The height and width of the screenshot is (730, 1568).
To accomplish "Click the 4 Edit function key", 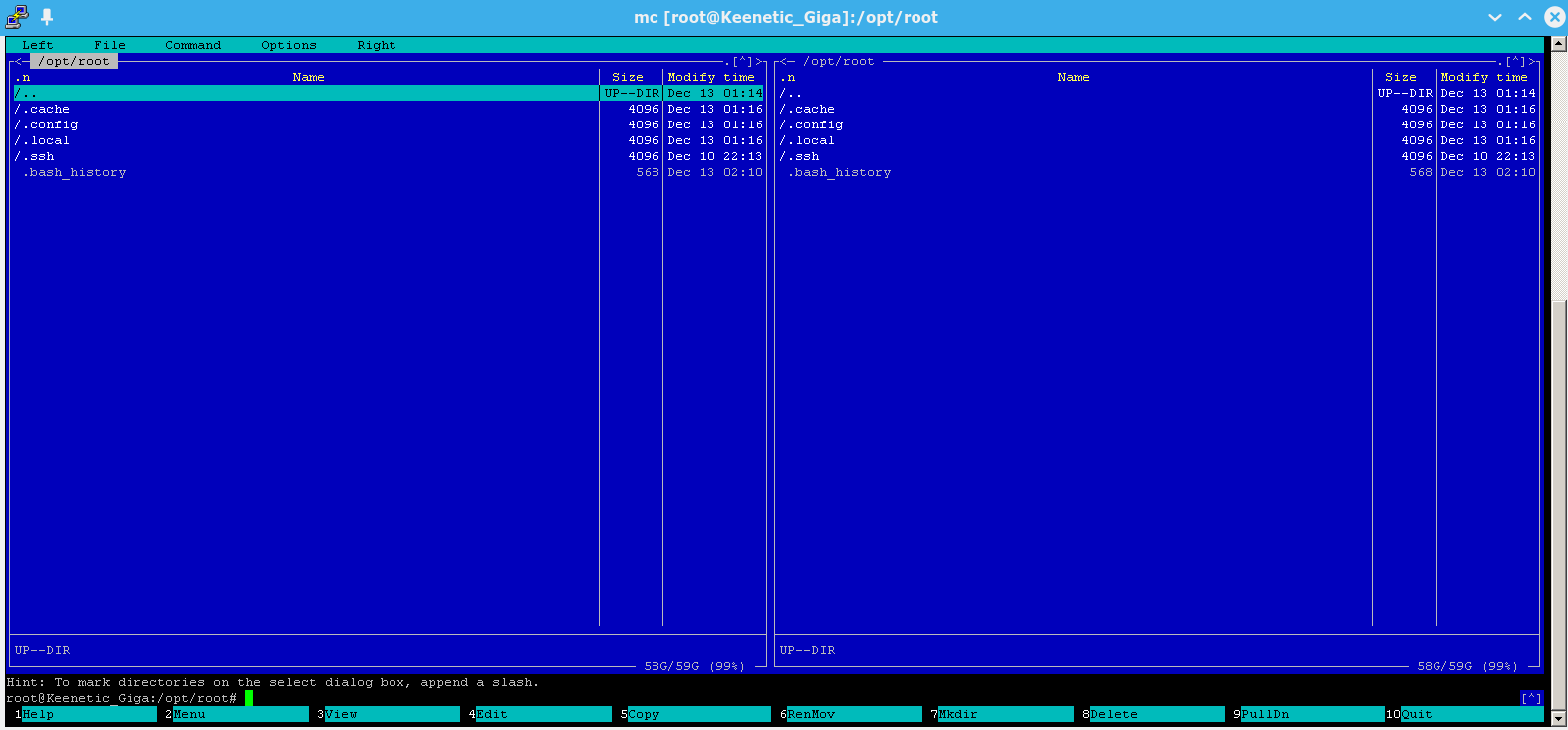I will pos(540,714).
